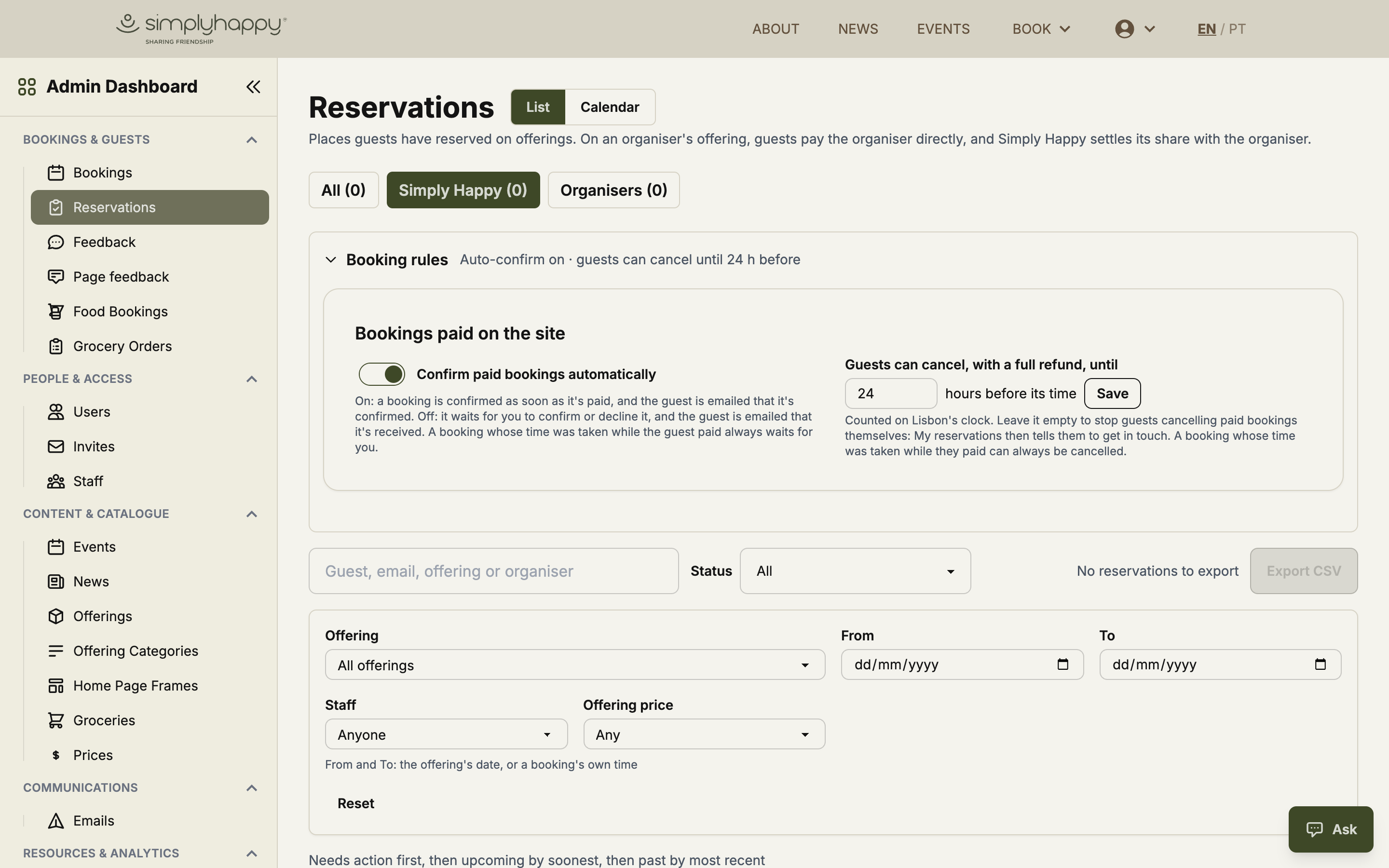Click the Invites envelope icon
The image size is (1389, 868).
coord(55,447)
